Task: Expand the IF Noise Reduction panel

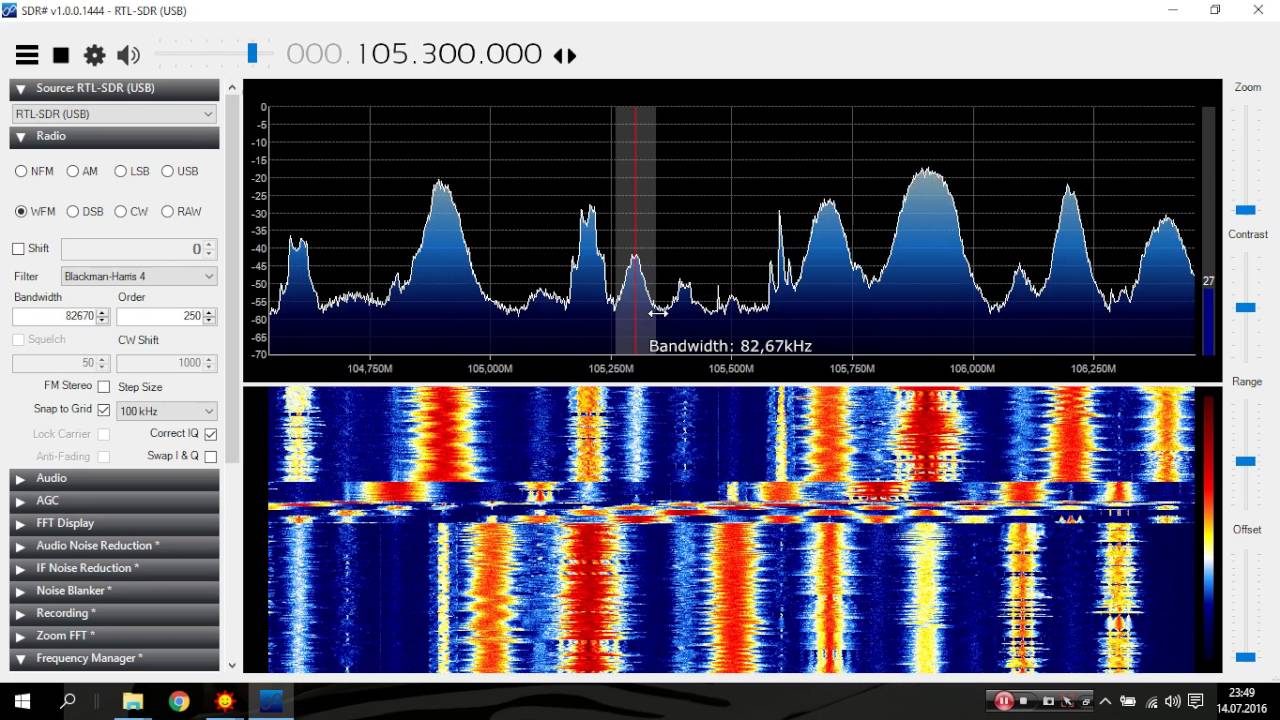Action: (114, 568)
